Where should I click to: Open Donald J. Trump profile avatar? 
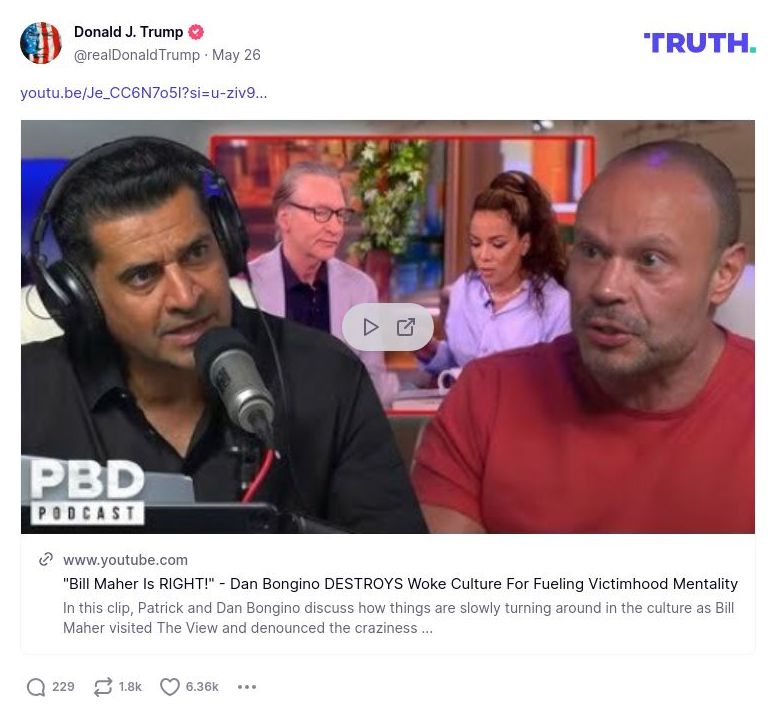click(41, 43)
